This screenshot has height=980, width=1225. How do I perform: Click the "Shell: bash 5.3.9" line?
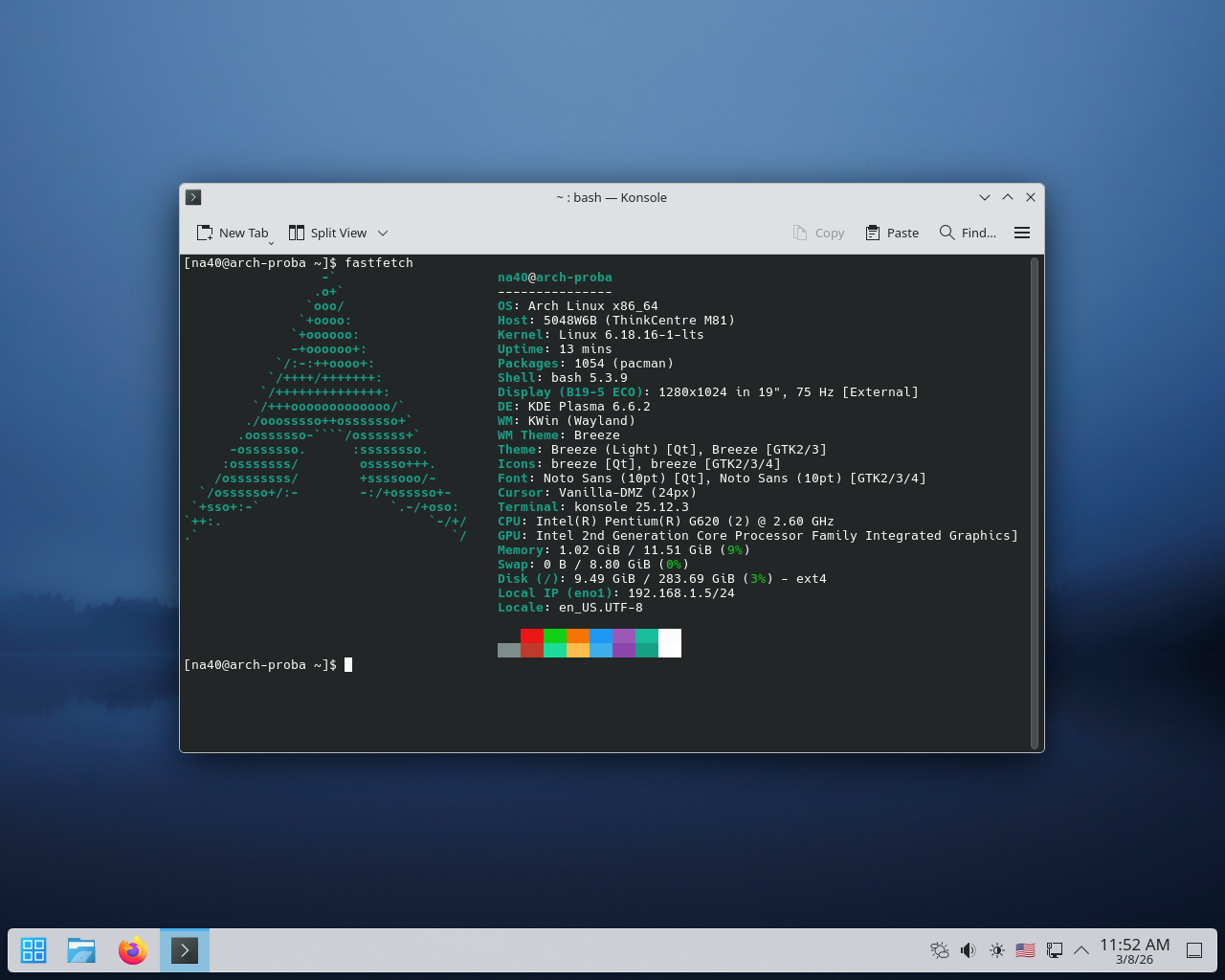pos(563,378)
